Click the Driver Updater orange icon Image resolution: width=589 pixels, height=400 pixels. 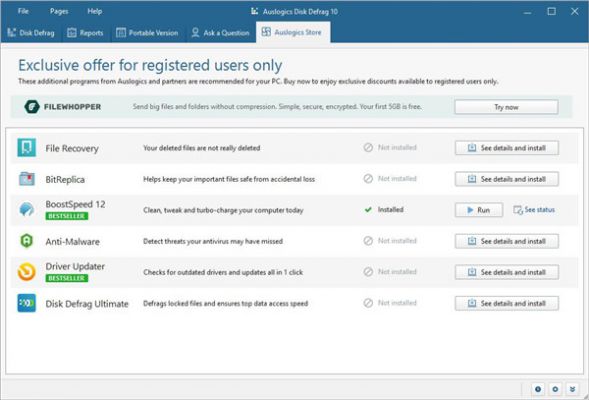27,272
